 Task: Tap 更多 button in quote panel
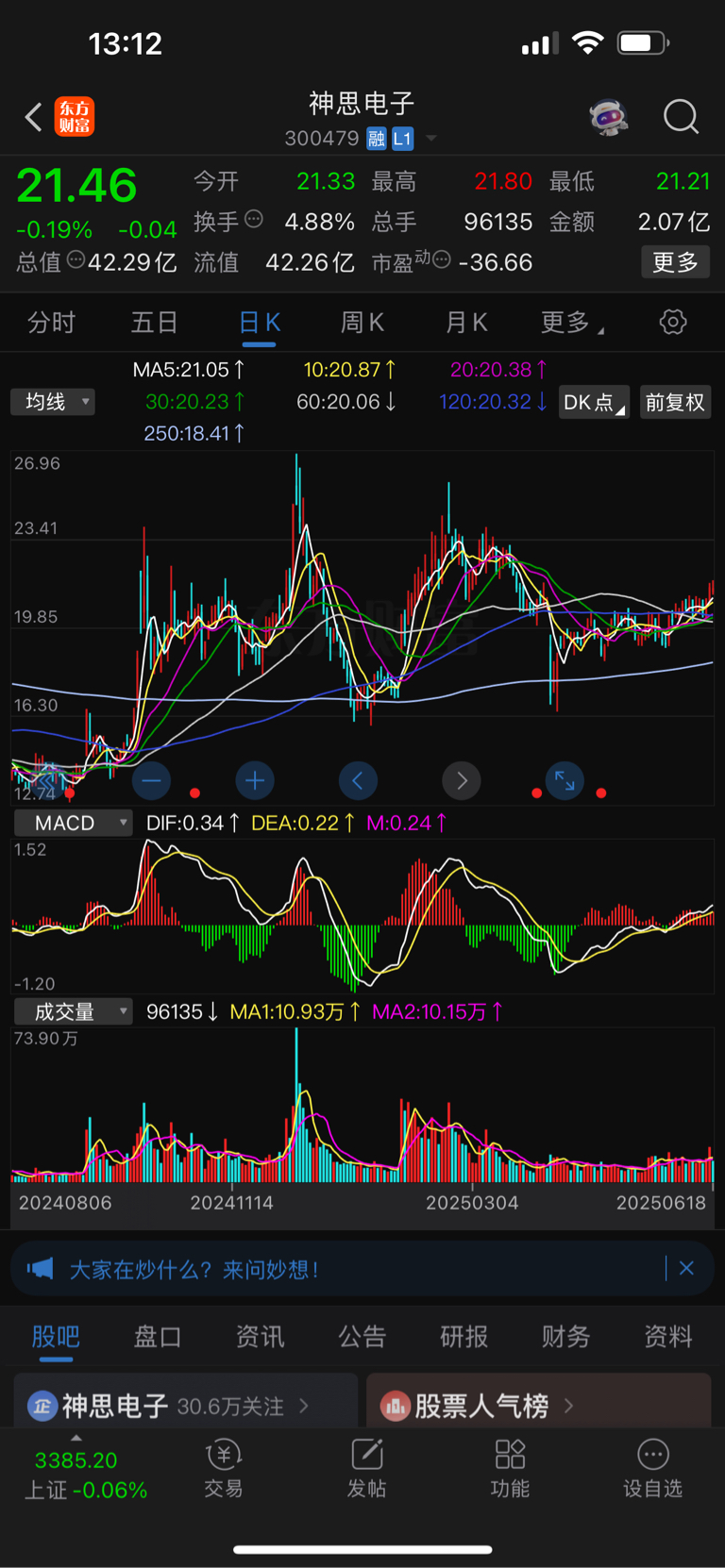(x=675, y=261)
